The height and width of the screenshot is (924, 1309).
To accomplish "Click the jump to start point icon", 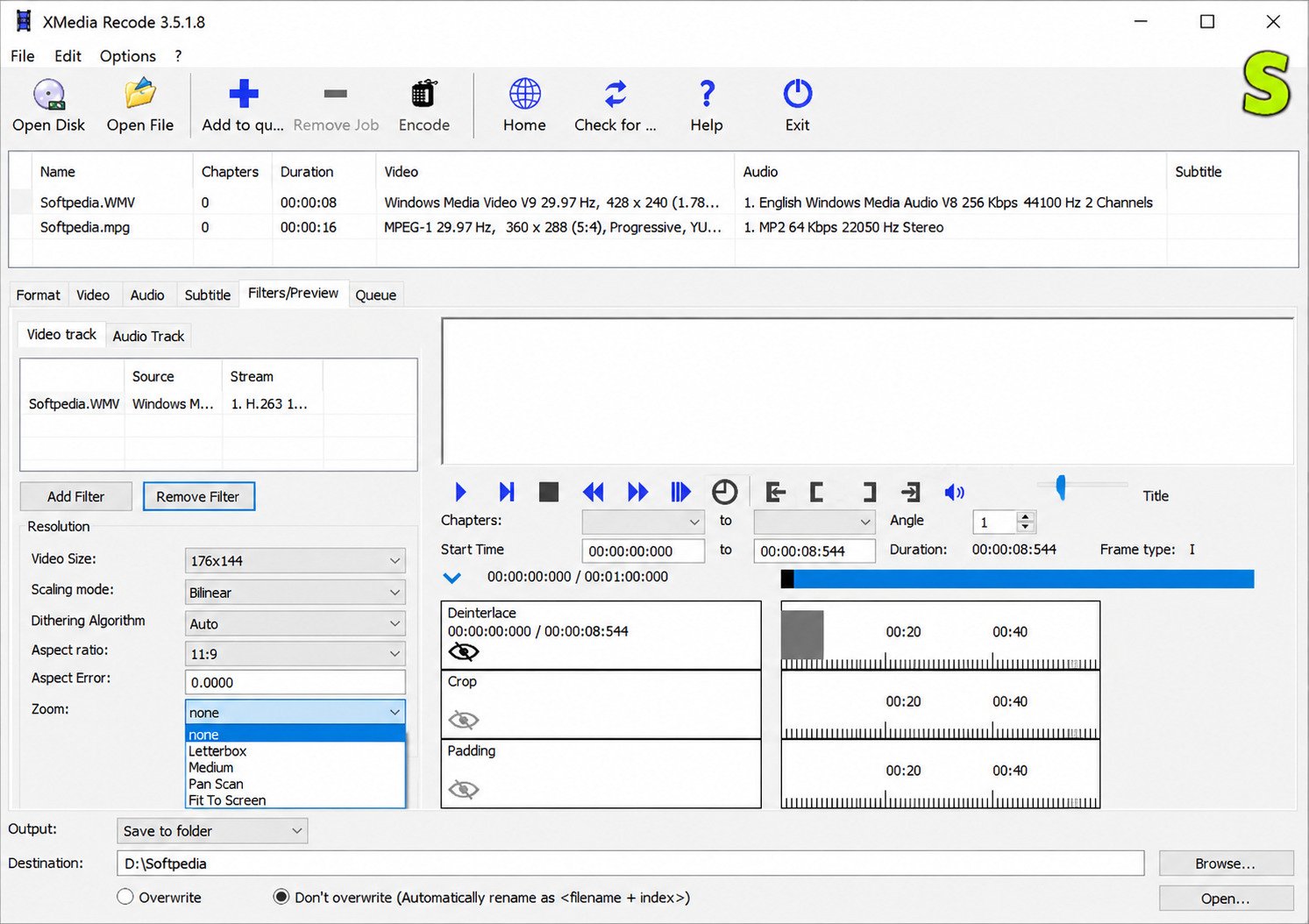I will point(775,492).
